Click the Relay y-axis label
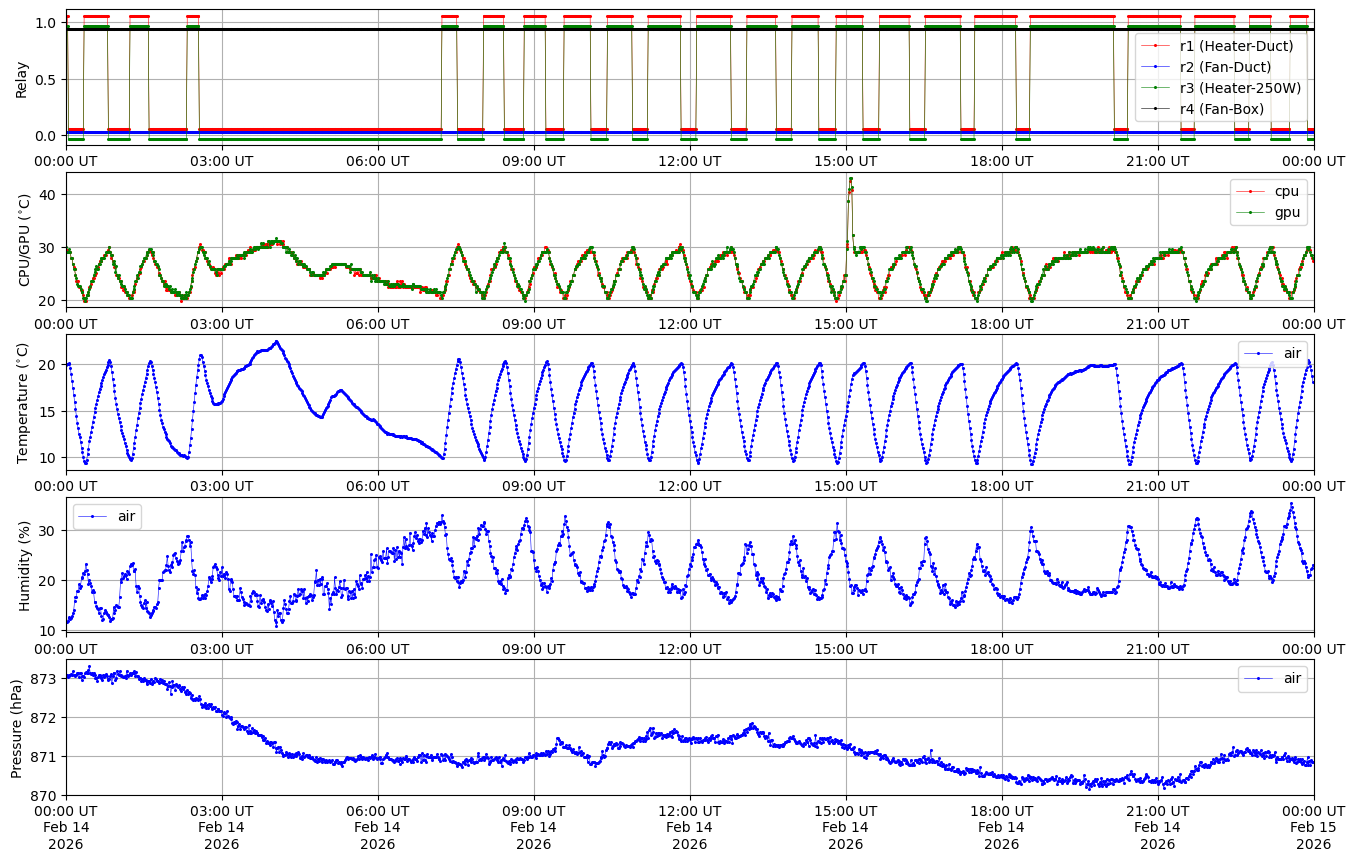This screenshot has height=861, width=1355. coord(22,77)
